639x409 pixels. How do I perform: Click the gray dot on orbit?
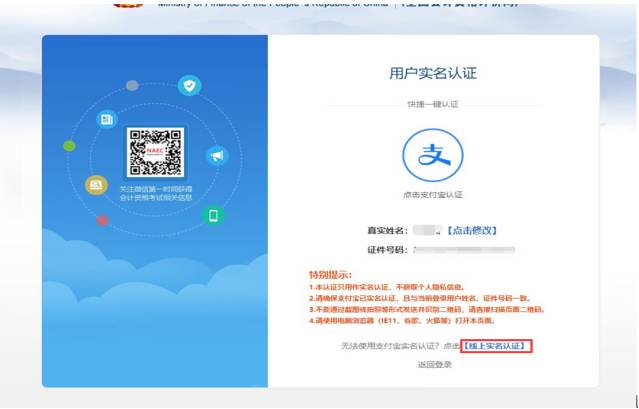(x=133, y=85)
